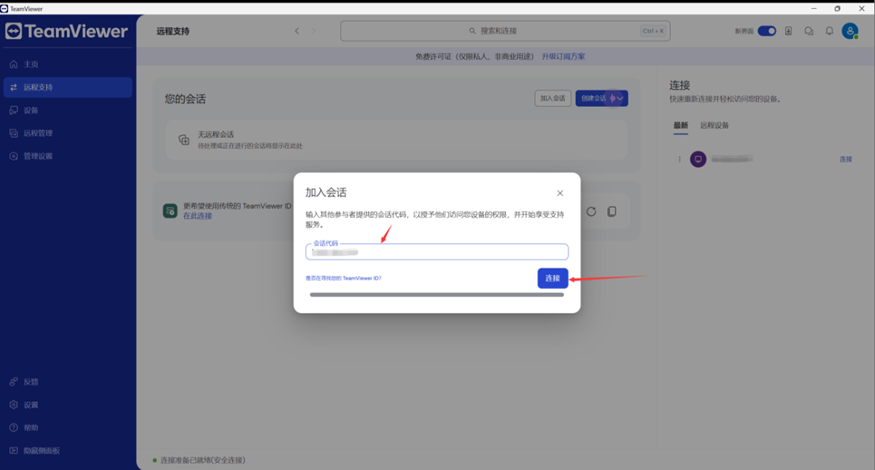Click the 设置 gear icon in sidebar
The height and width of the screenshot is (470, 875).
click(13, 405)
